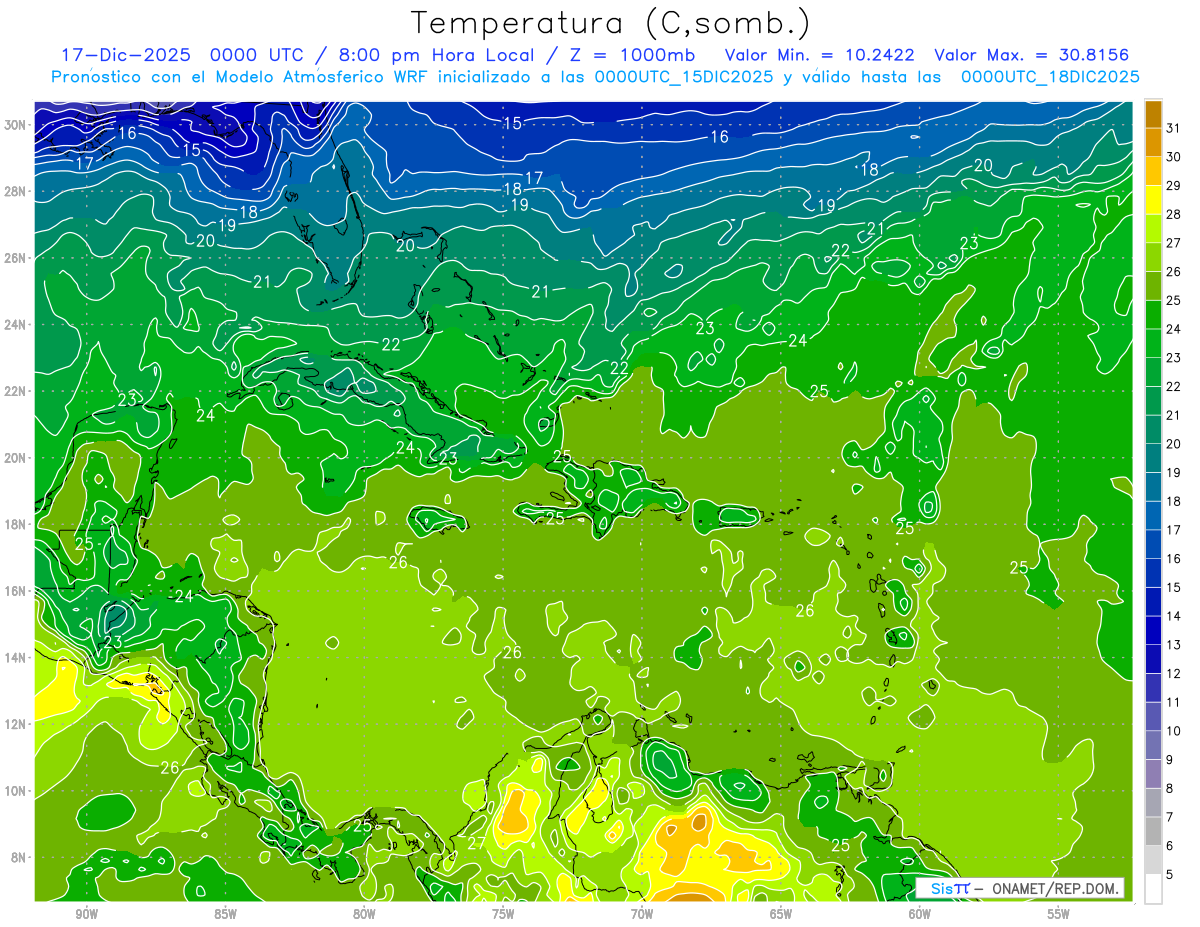The width and height of the screenshot is (1200, 927).
Task: Click the dark blue legend swatch between 13 and 14
Action: [x=1153, y=631]
